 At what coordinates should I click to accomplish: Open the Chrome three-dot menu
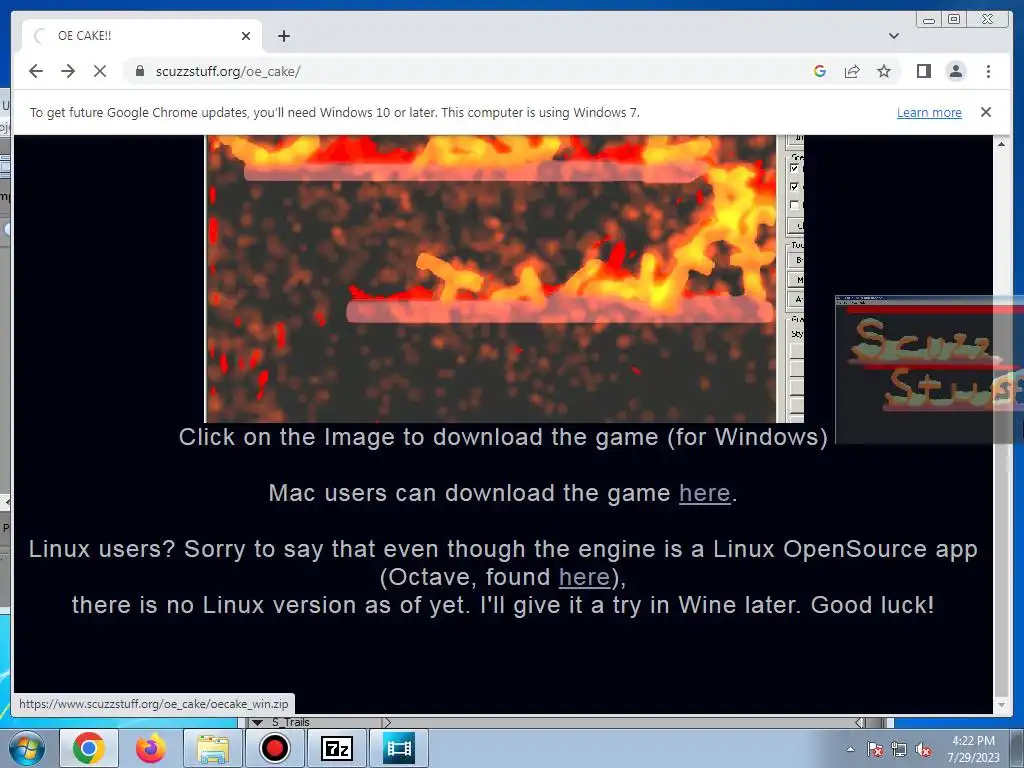coord(988,71)
